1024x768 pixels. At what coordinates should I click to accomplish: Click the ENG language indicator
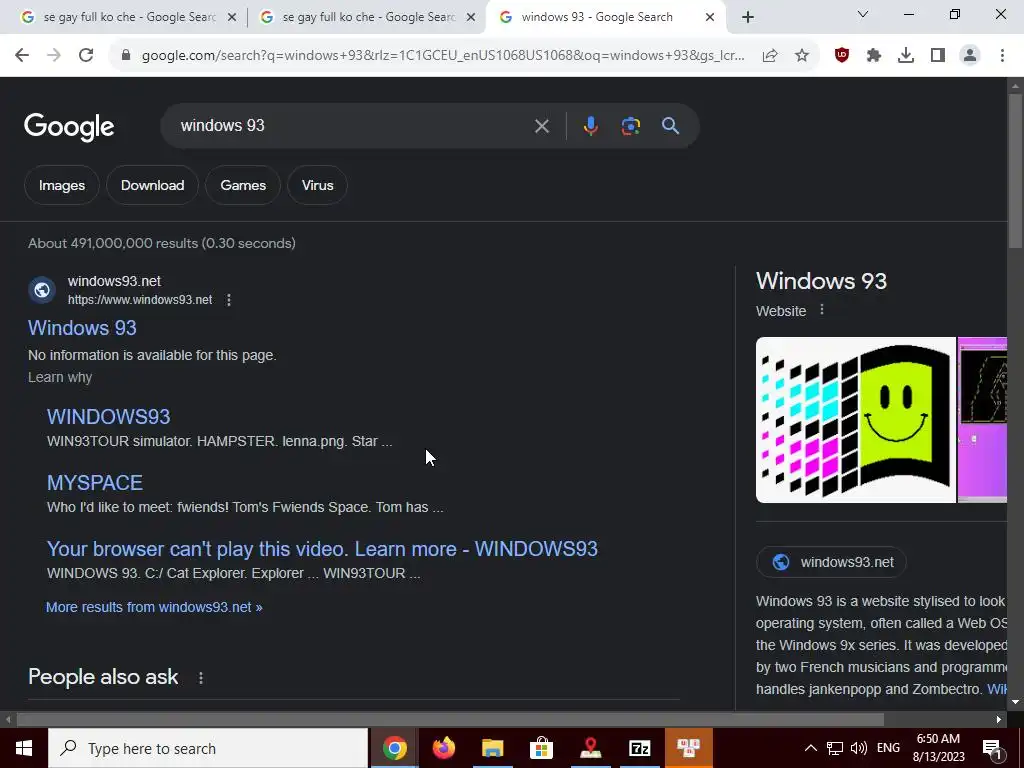point(888,748)
